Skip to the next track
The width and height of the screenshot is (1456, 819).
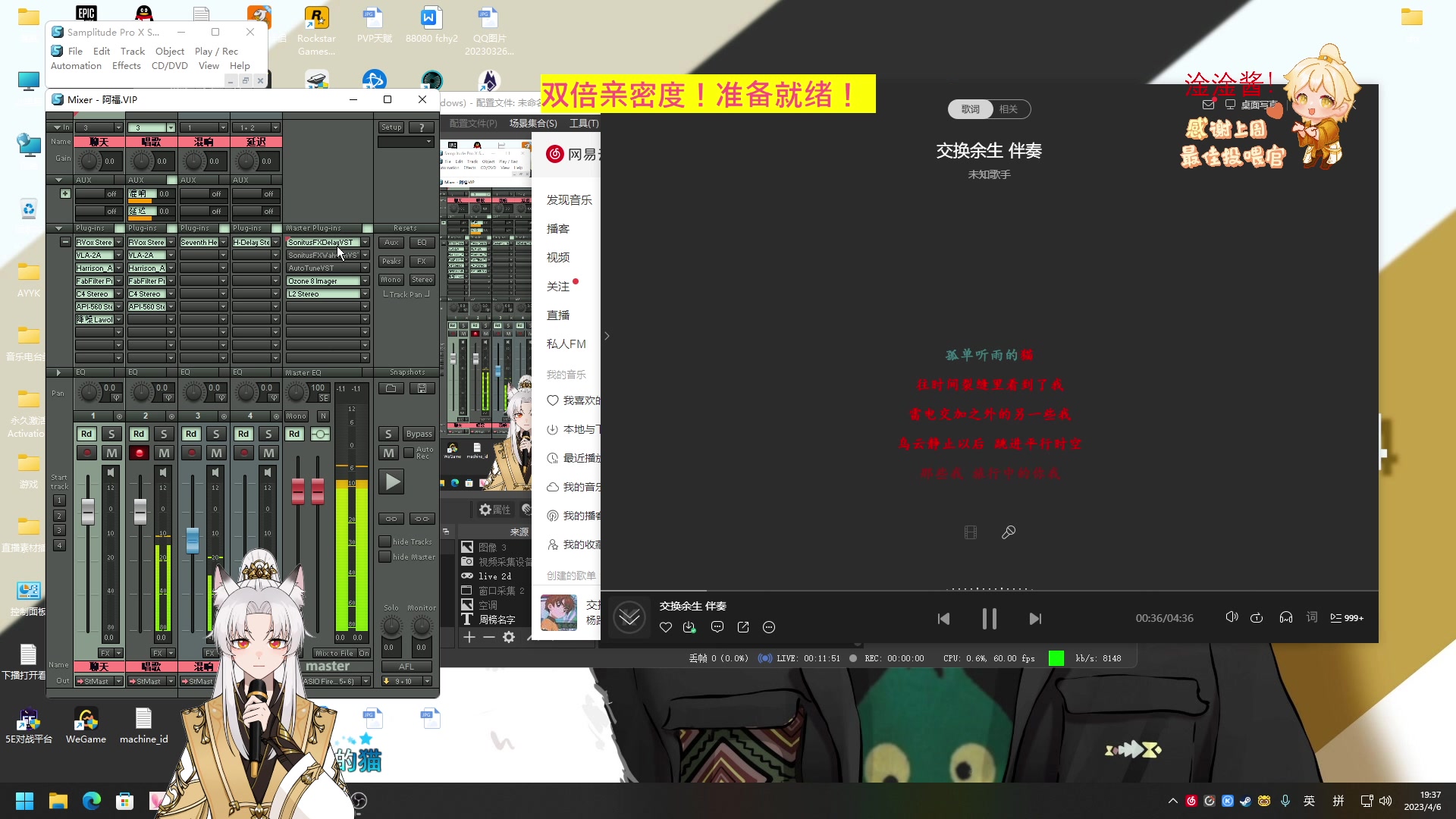tap(1035, 619)
